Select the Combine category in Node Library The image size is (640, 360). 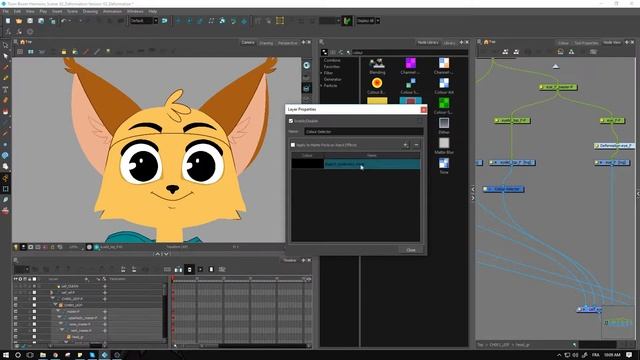(332, 60)
